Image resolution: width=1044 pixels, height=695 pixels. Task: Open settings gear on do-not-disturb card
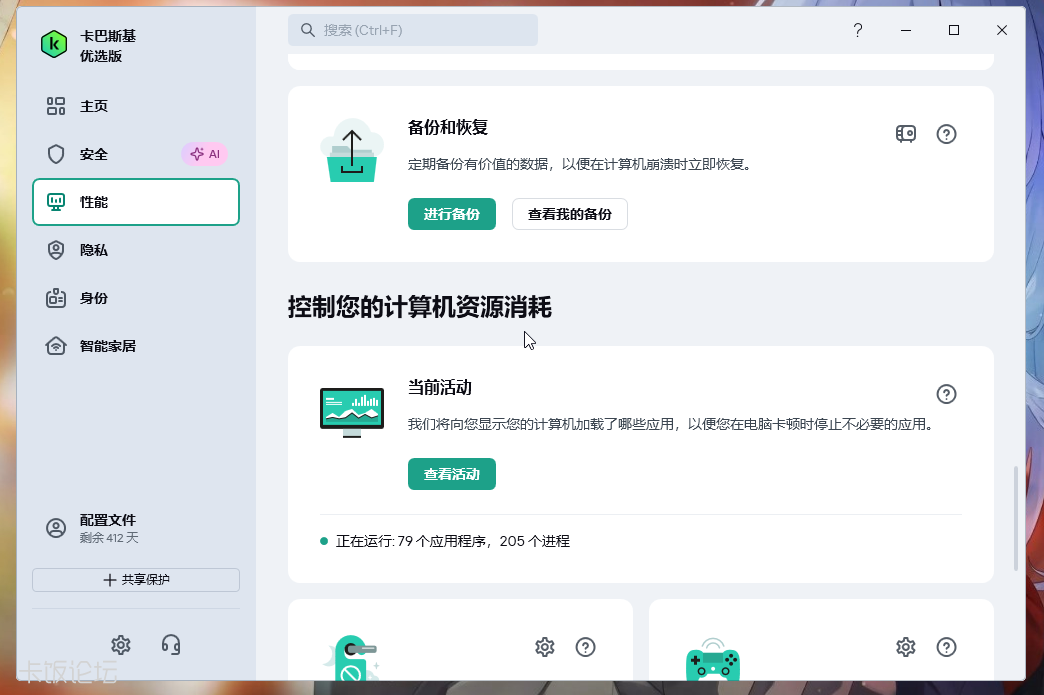pyautogui.click(x=545, y=646)
